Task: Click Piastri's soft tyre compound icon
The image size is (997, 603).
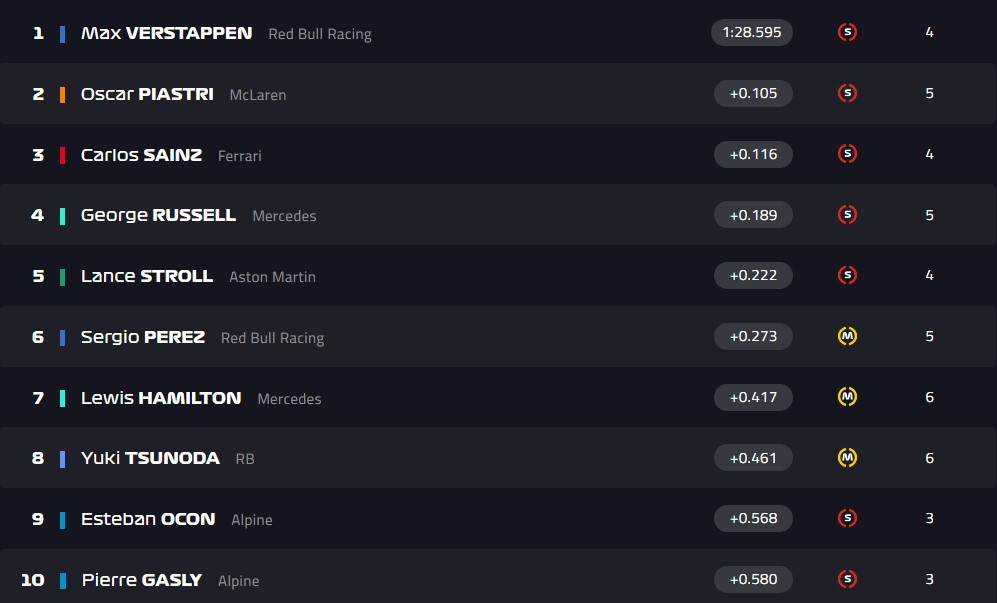Action: (847, 93)
